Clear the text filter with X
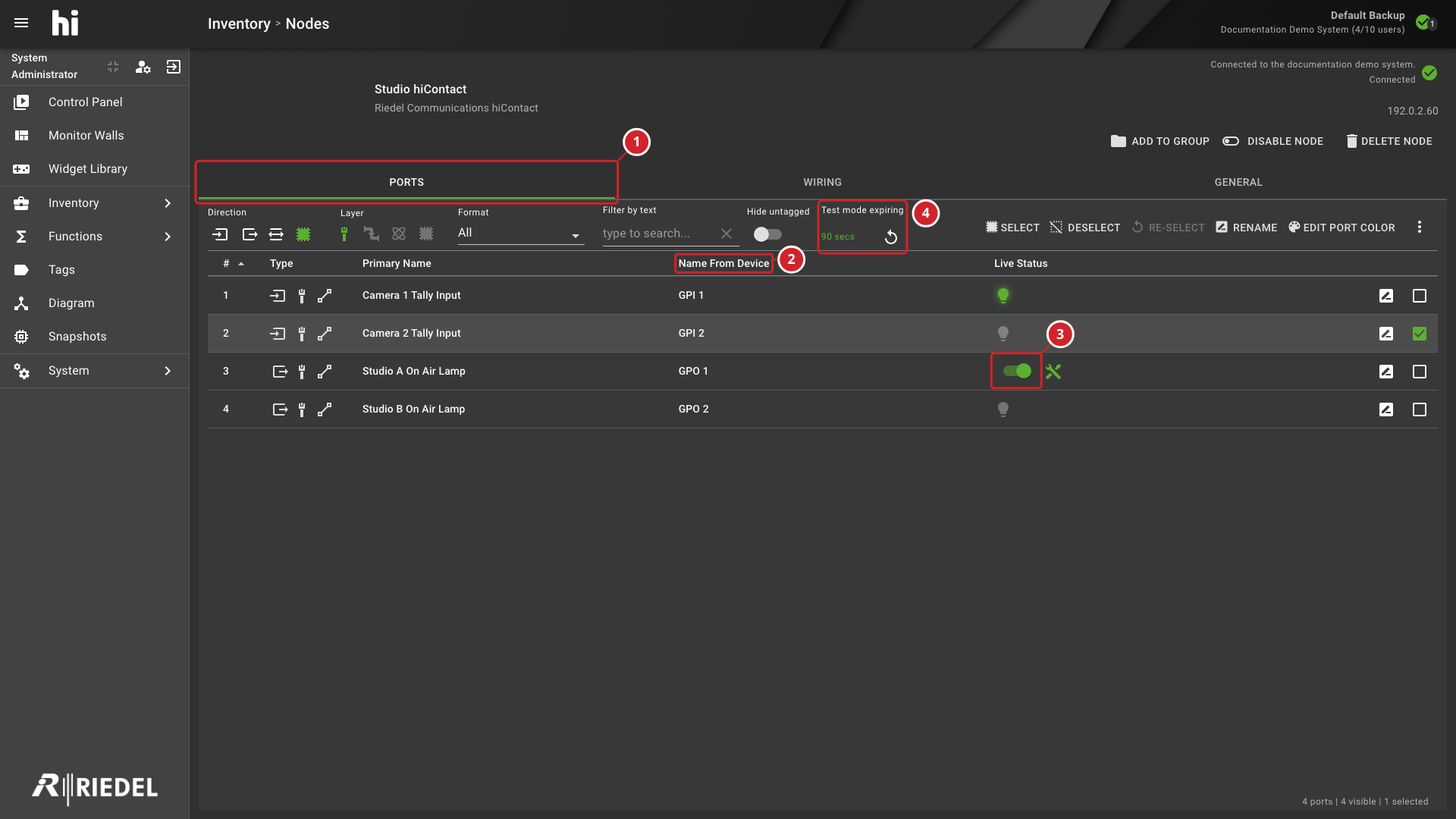This screenshot has height=819, width=1456. (726, 234)
